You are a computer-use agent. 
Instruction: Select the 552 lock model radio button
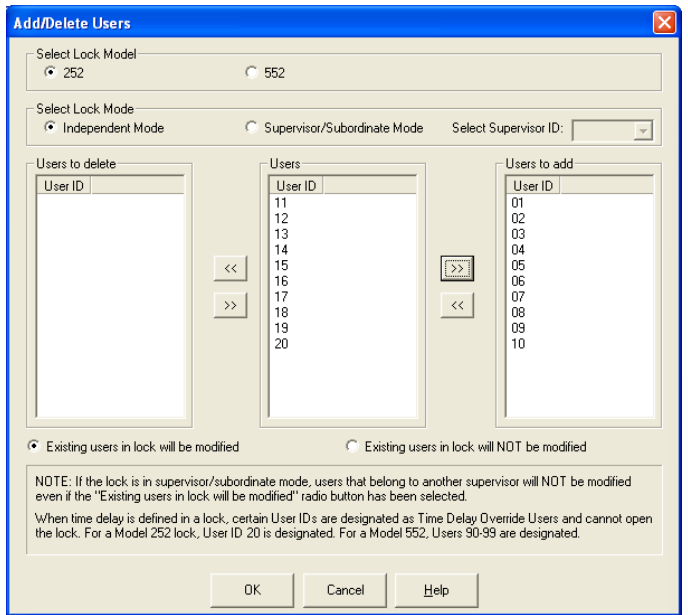pos(251,72)
